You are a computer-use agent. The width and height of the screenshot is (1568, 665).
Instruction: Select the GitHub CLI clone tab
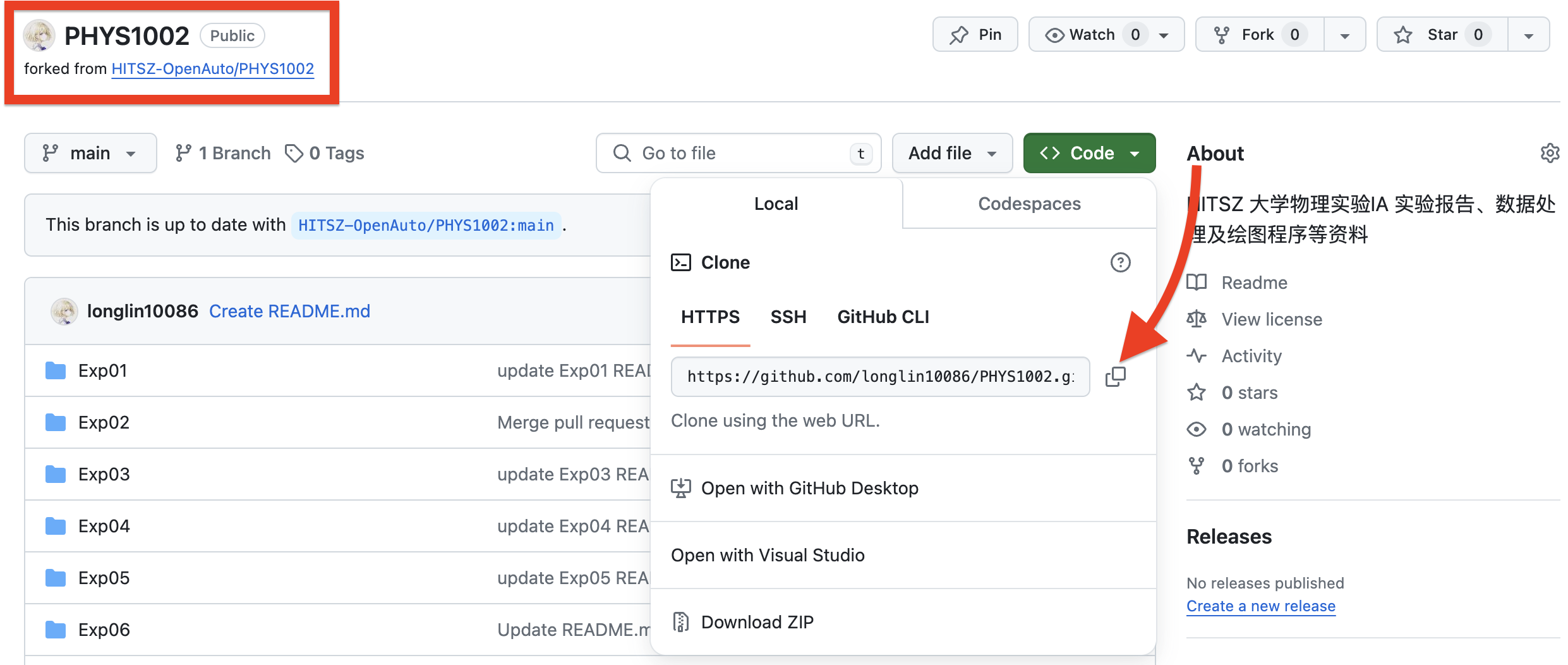(x=883, y=317)
